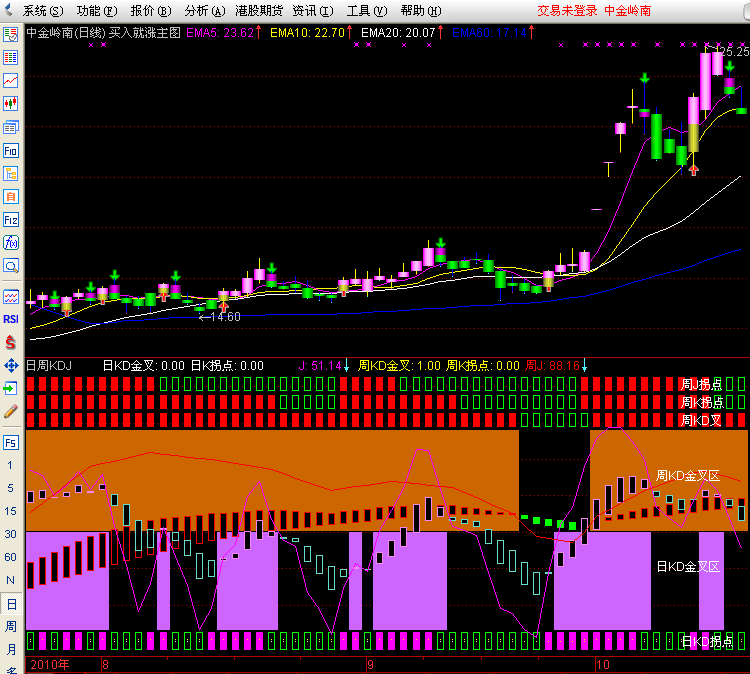Open the 报价(B) menu
The height and width of the screenshot is (674, 750).
pos(151,11)
